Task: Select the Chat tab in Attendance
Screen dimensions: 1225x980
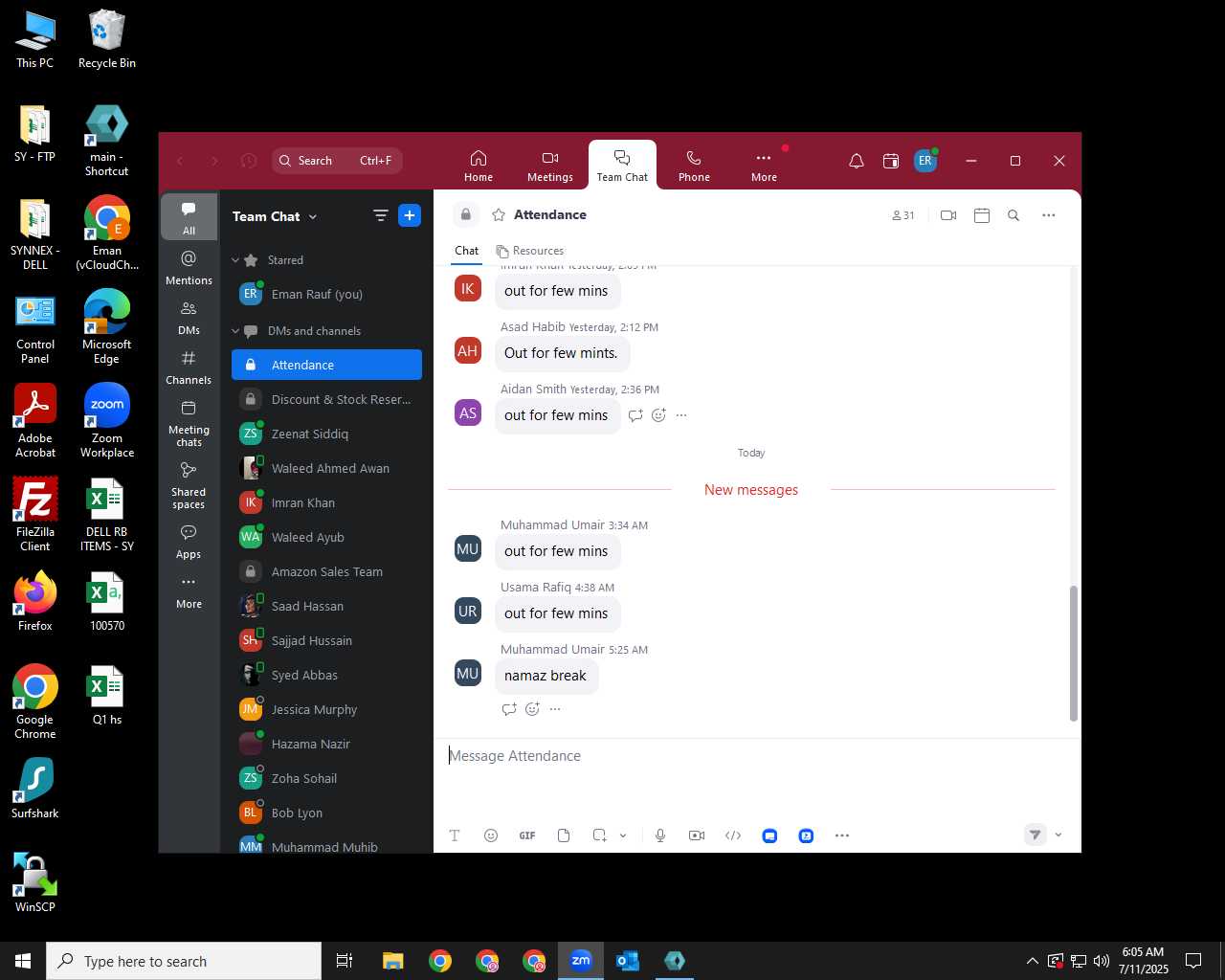Action: (x=467, y=251)
